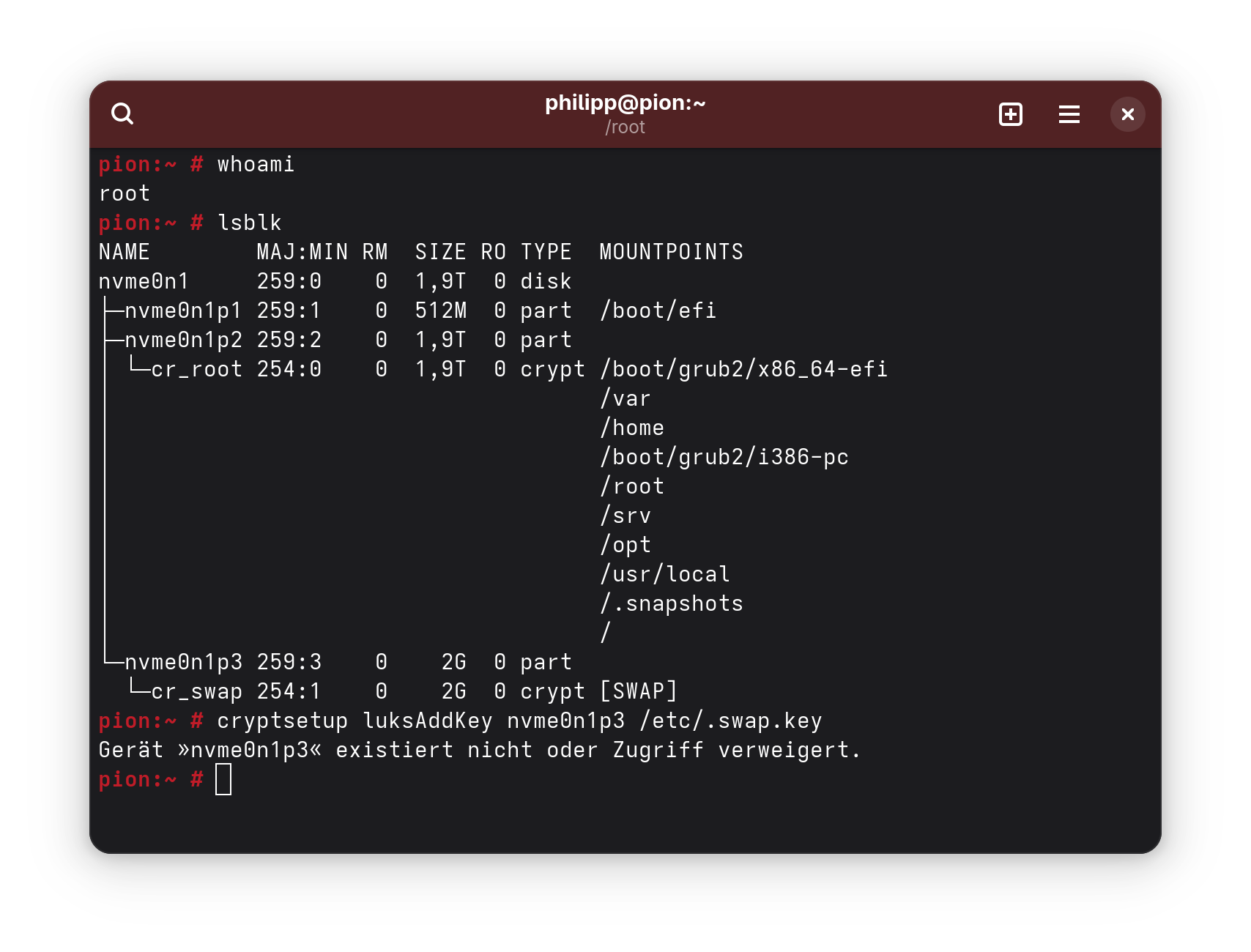This screenshot has width=1251, height=952.
Task: Click the lsblk command text
Action: (x=249, y=223)
